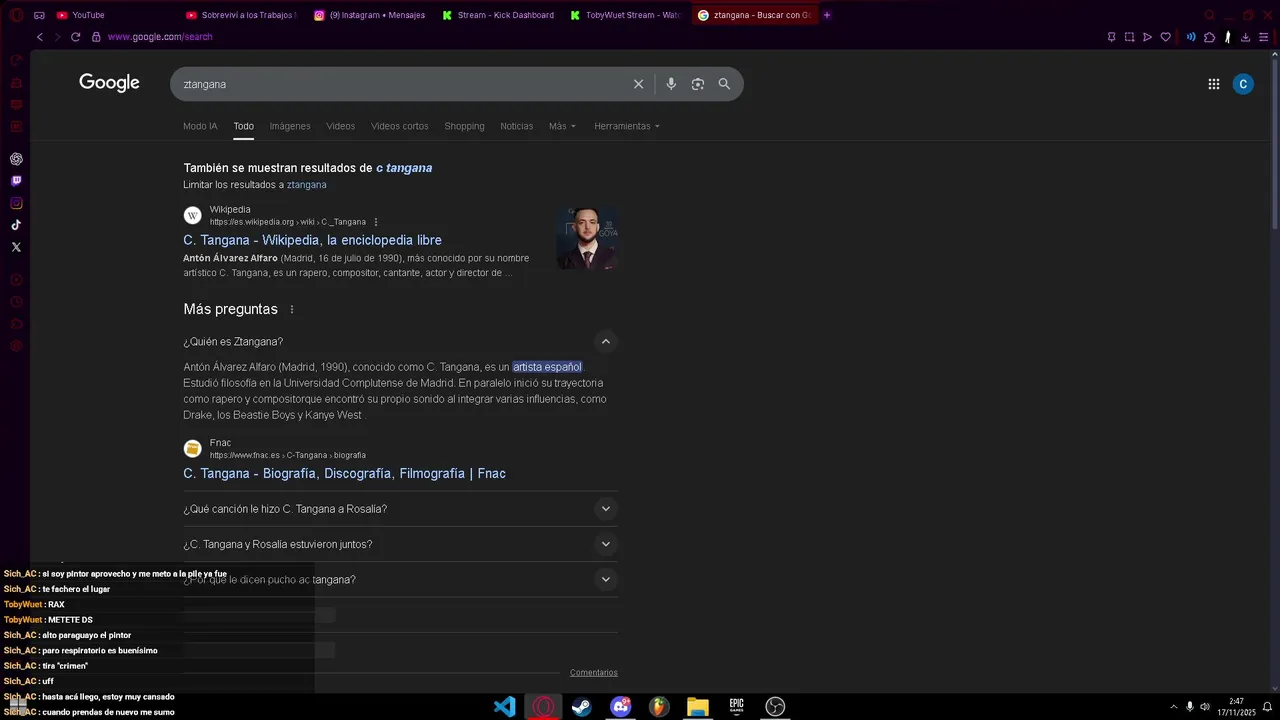The width and height of the screenshot is (1280, 720).
Task: Click the site padlock security icon
Action: tap(96, 37)
